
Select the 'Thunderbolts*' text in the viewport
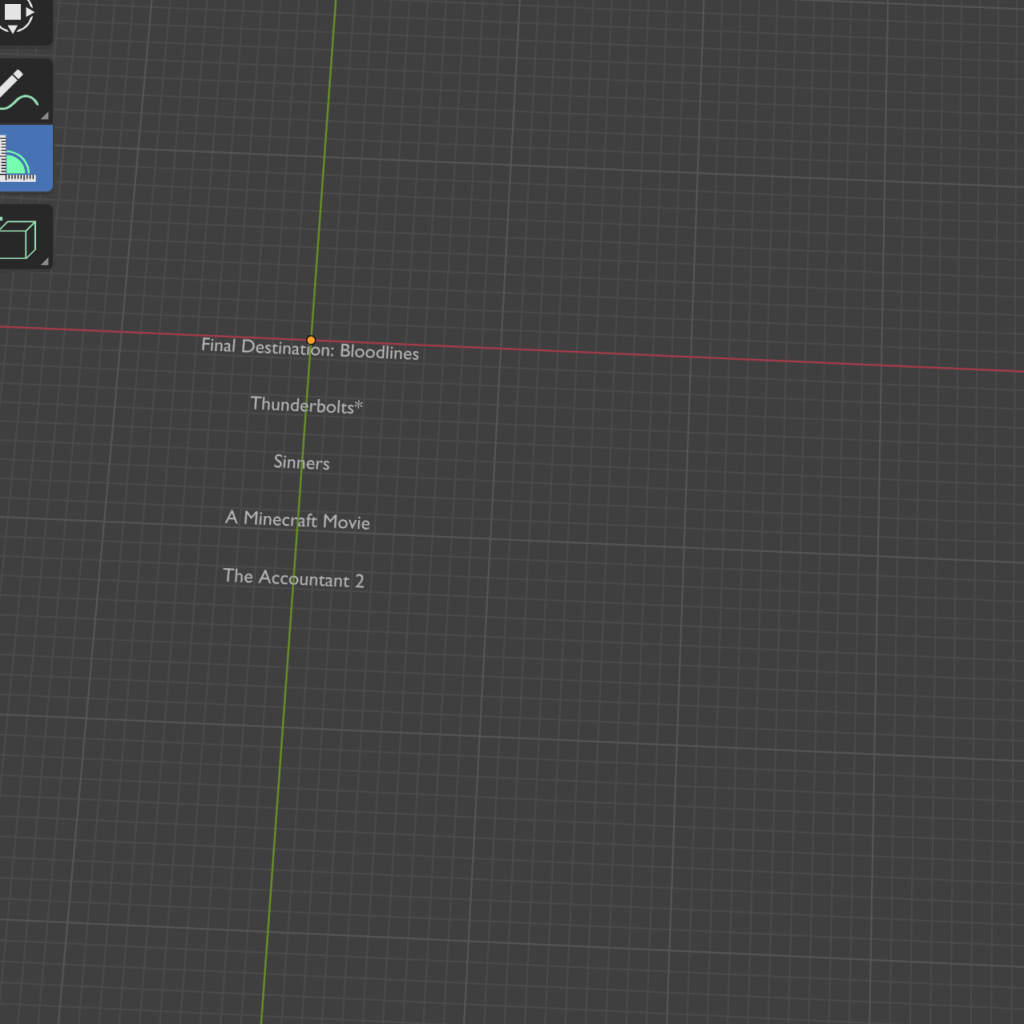(x=306, y=405)
